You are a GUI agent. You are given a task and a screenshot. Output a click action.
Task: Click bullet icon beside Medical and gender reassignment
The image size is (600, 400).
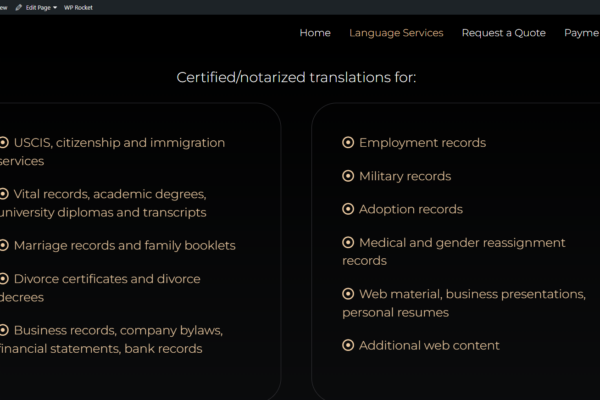pos(348,242)
